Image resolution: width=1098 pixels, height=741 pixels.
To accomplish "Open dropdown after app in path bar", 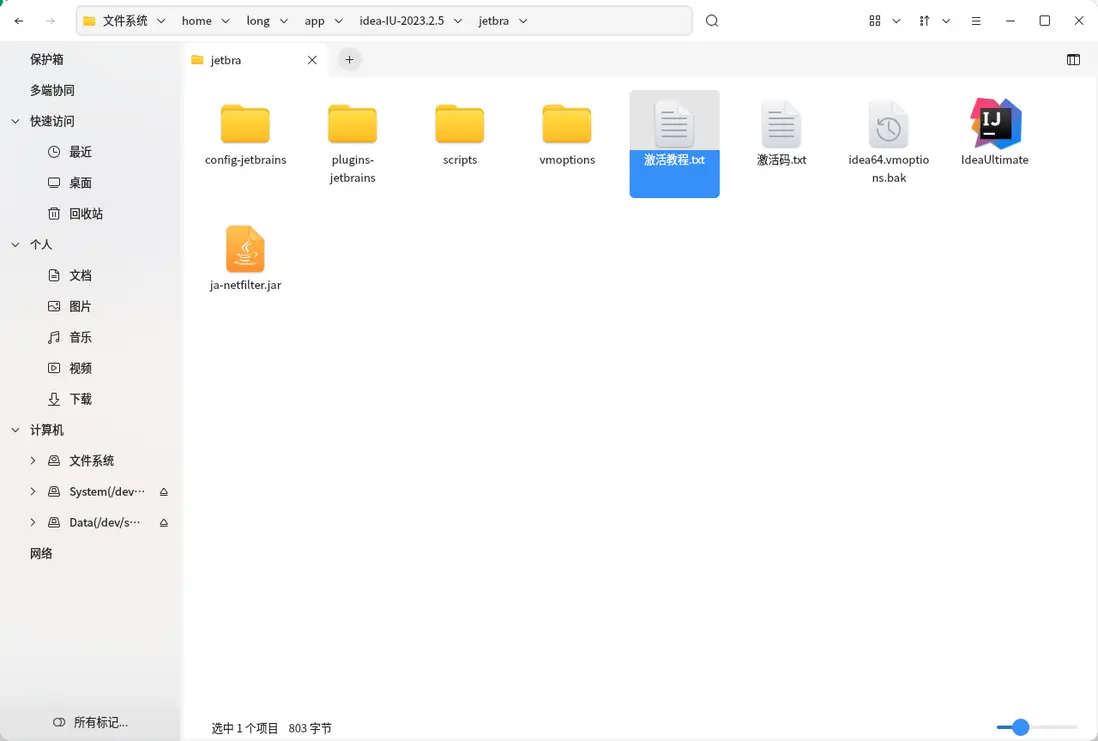I will pos(338,21).
